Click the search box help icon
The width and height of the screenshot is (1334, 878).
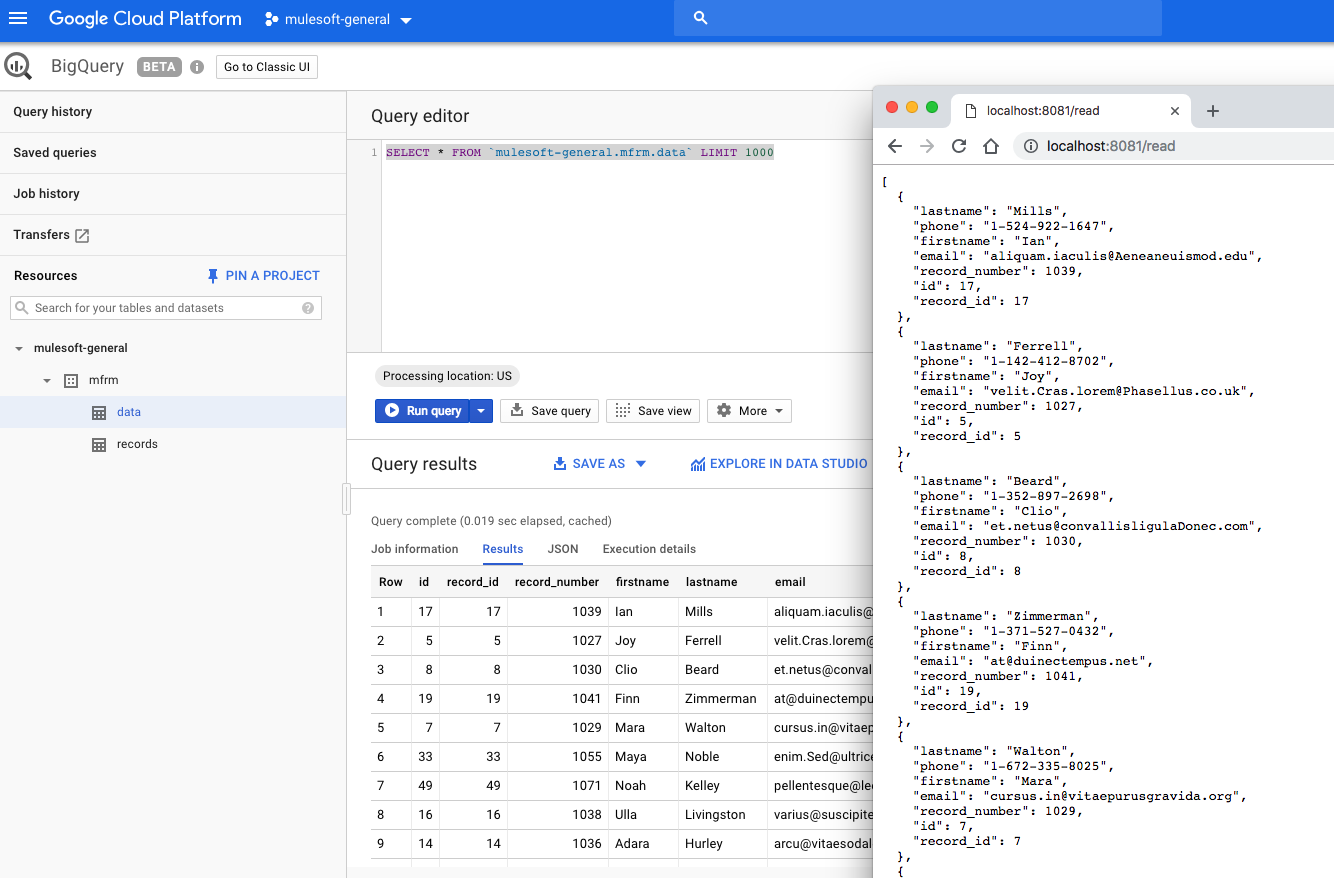click(308, 308)
